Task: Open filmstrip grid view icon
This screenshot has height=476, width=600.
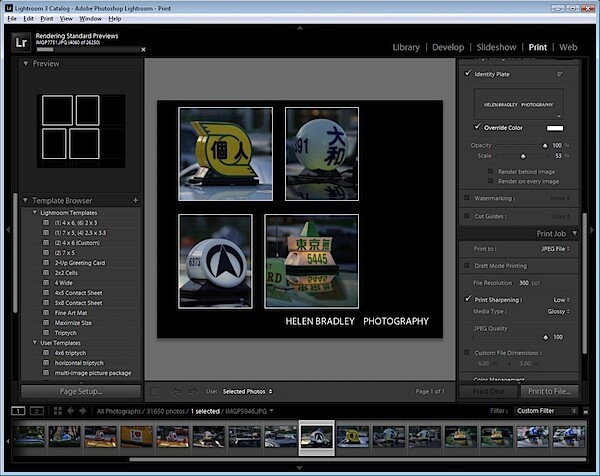Action: point(58,411)
